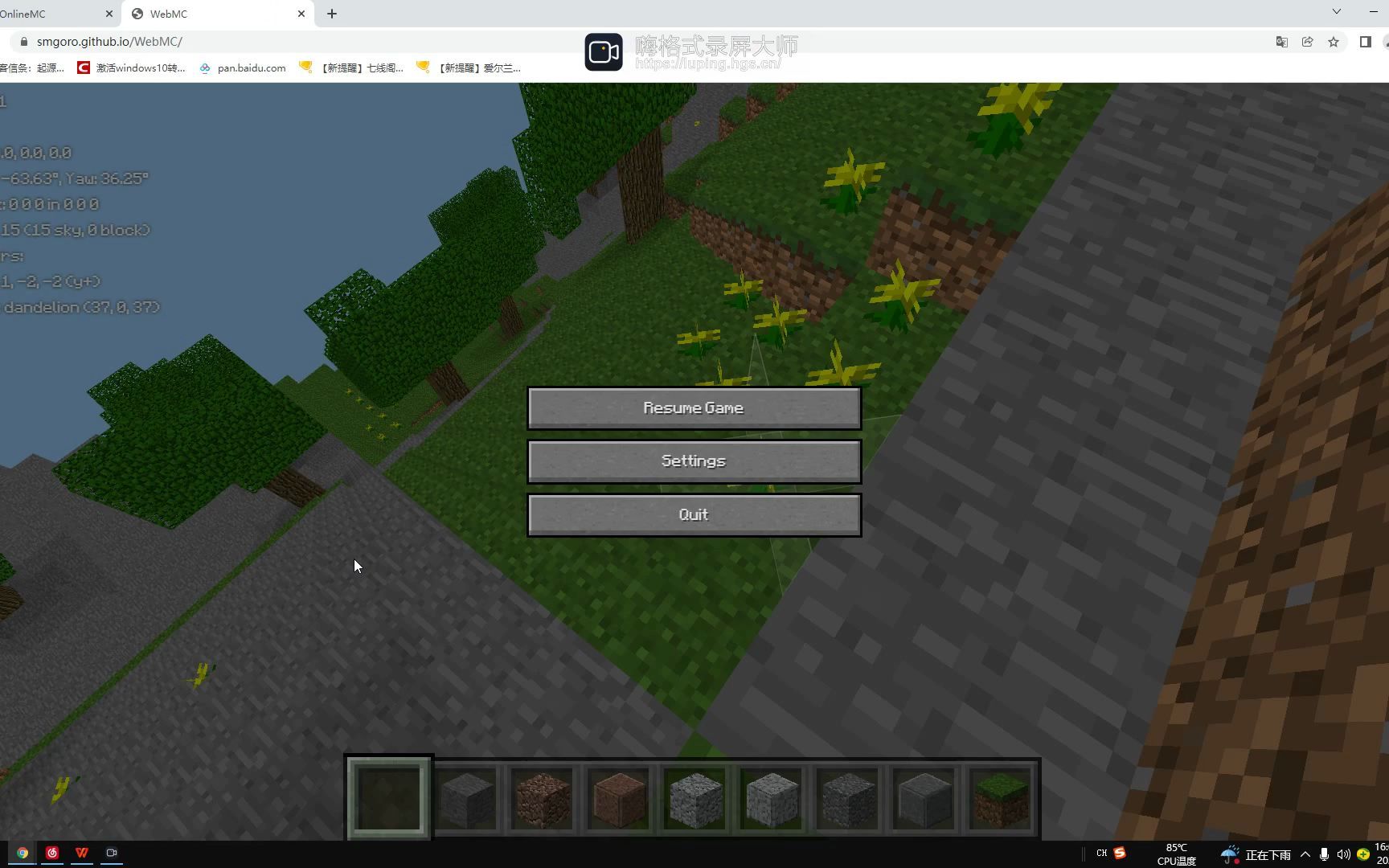Click the Resume Game button
1389x868 pixels.
[x=693, y=407]
